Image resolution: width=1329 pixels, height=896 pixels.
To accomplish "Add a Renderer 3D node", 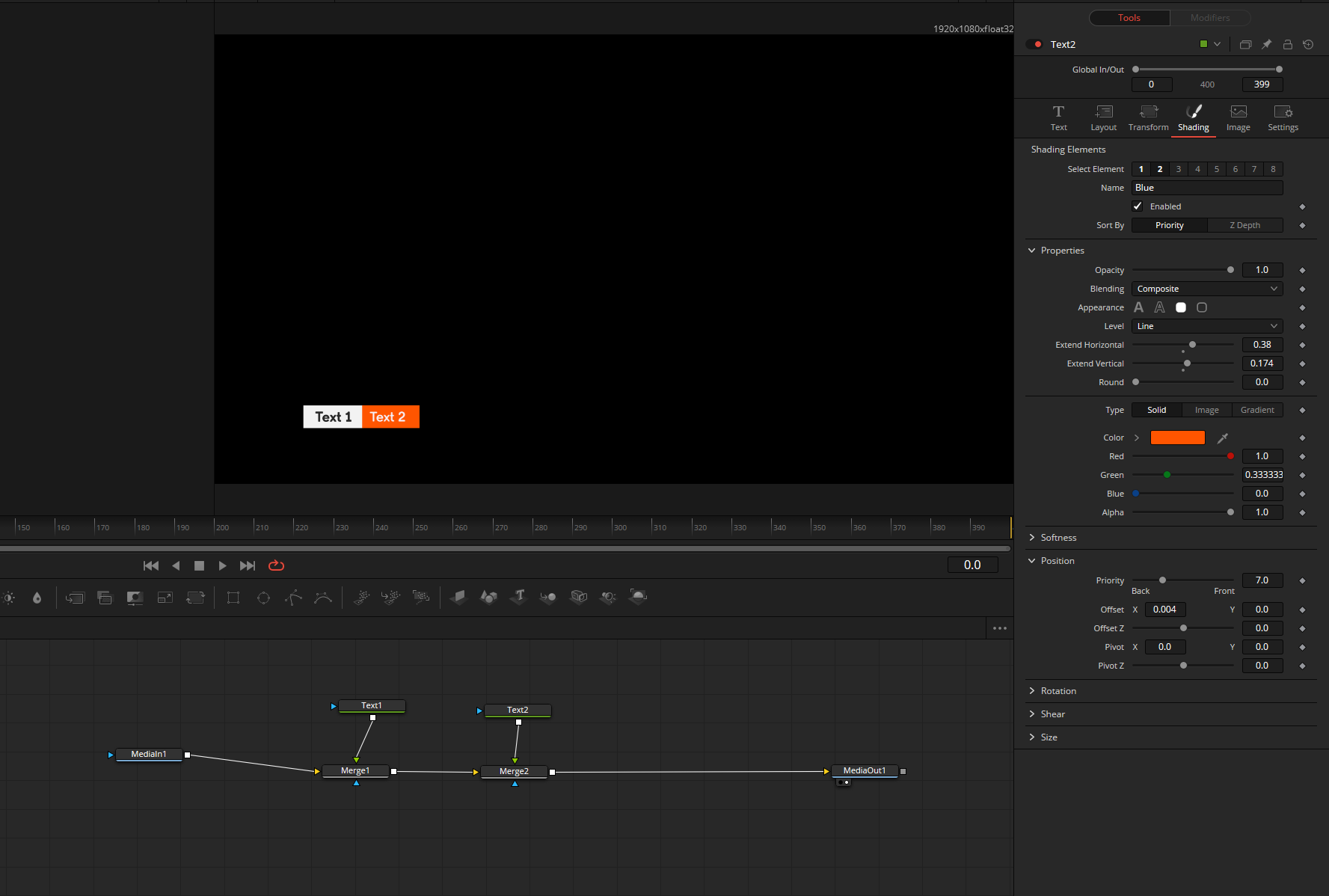I will (x=638, y=597).
